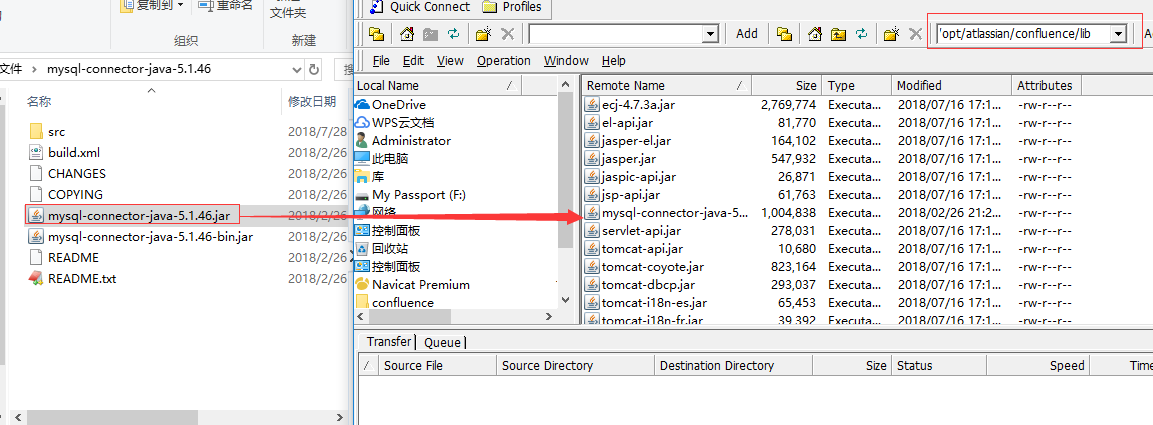Click local pane scroll-down arrow
The image size is (1153, 425).
(565, 300)
